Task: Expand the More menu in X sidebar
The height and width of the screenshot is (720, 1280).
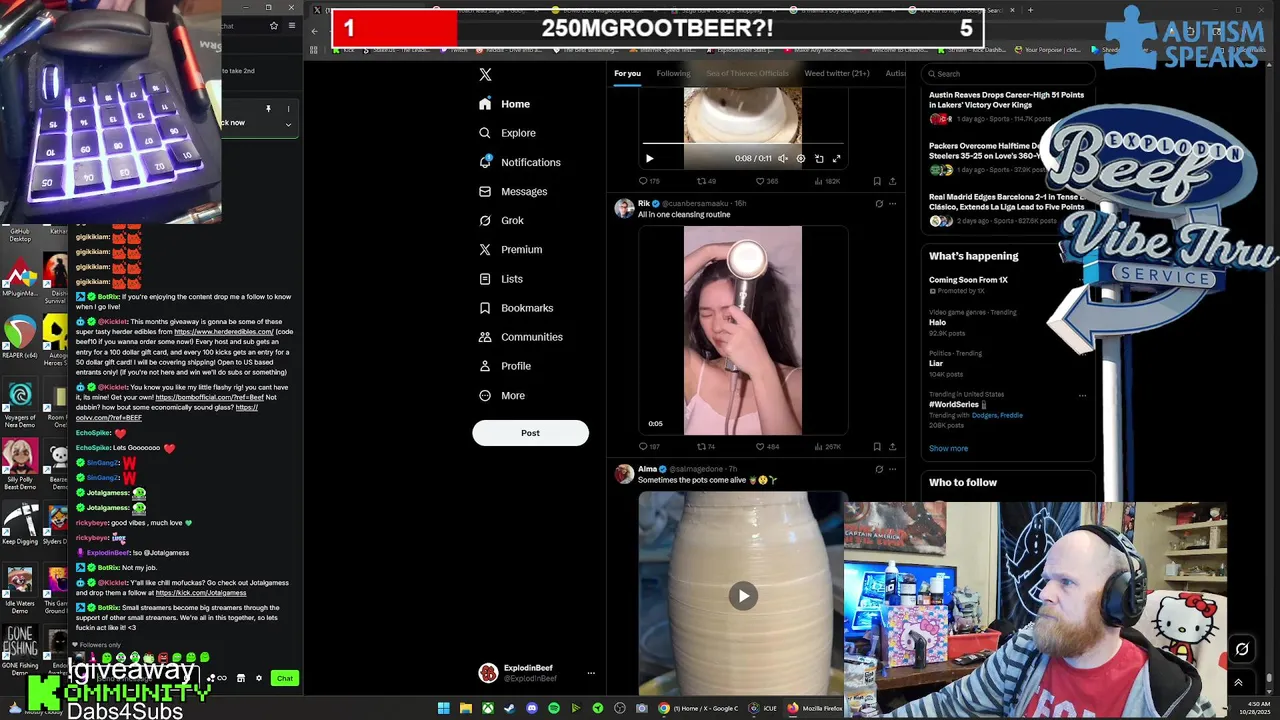Action: click(x=501, y=395)
